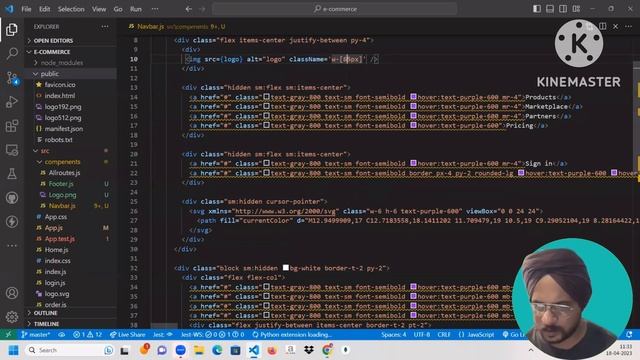The height and width of the screenshot is (360, 640).
Task: Click the master branch in the status bar
Action: point(36,334)
